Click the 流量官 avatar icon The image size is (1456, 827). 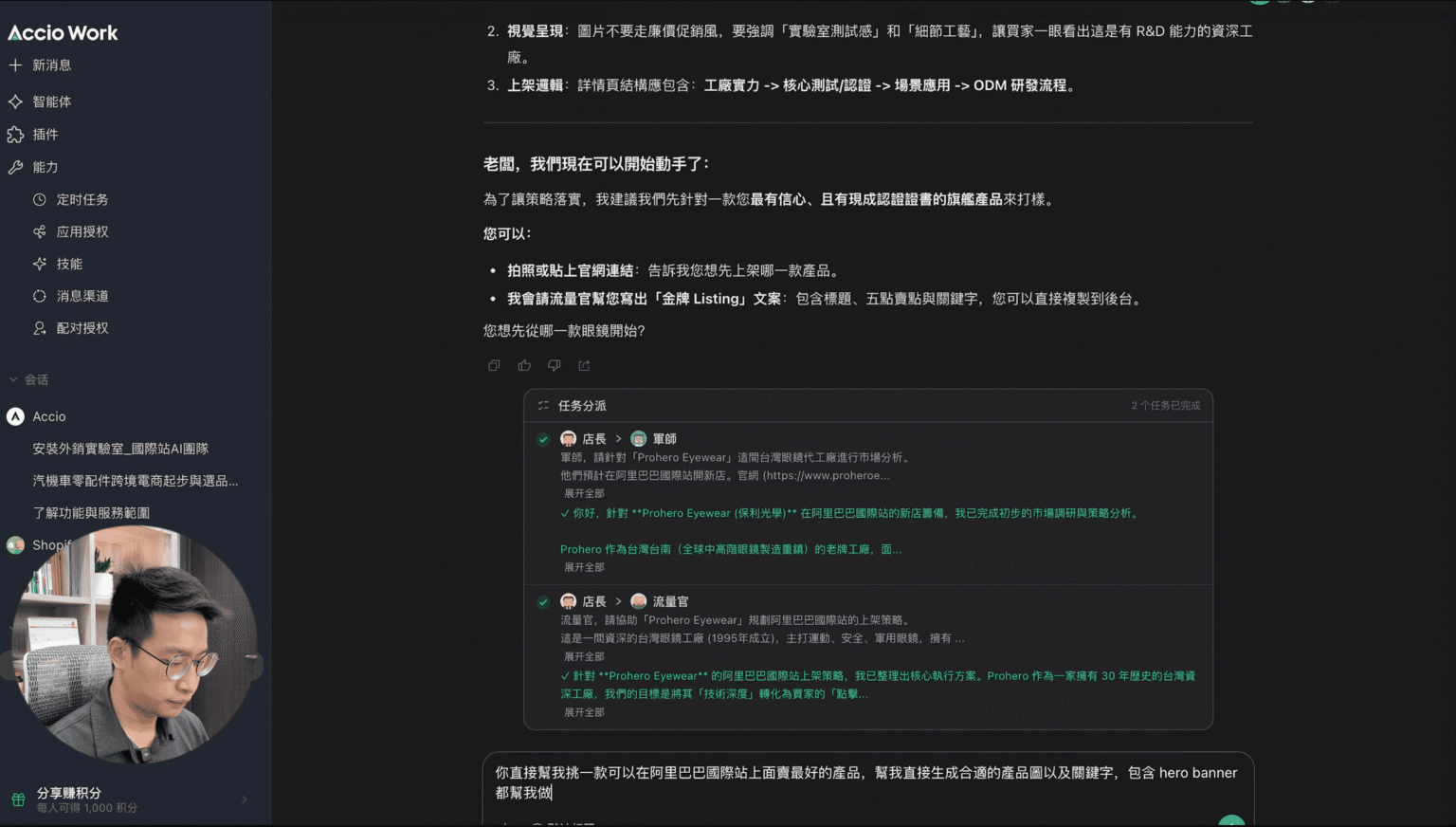tap(639, 601)
